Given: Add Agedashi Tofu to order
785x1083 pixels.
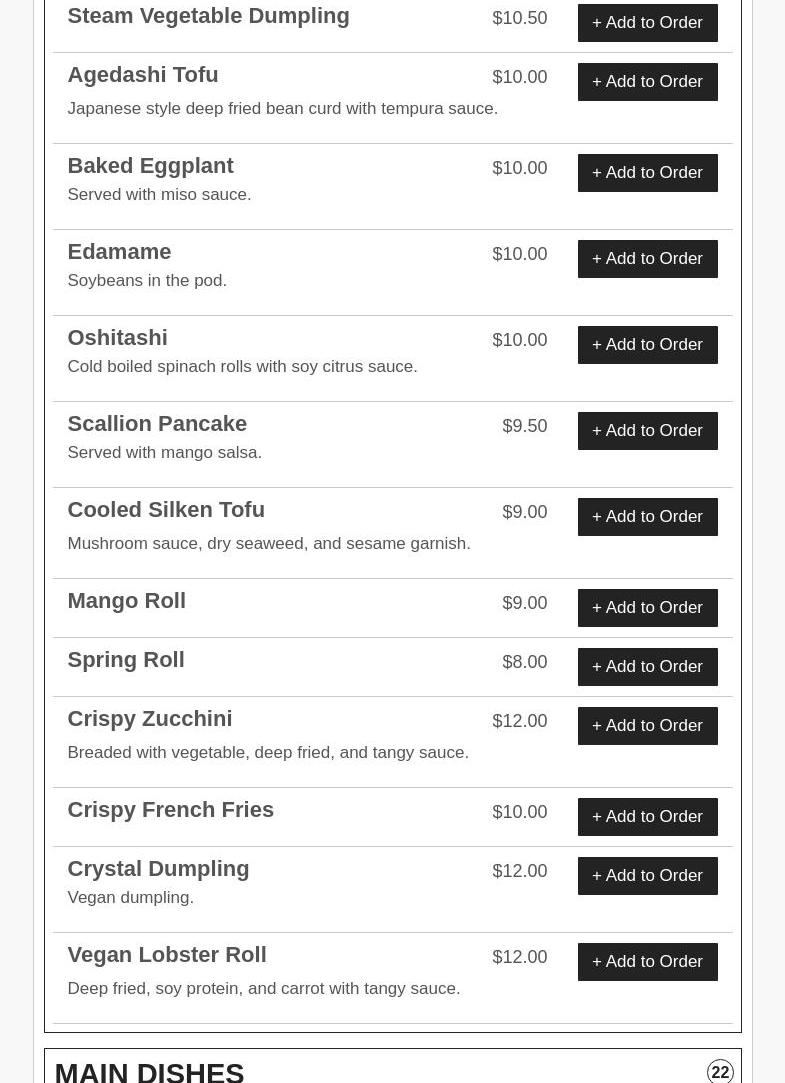Looking at the screenshot, I should point(647,82).
